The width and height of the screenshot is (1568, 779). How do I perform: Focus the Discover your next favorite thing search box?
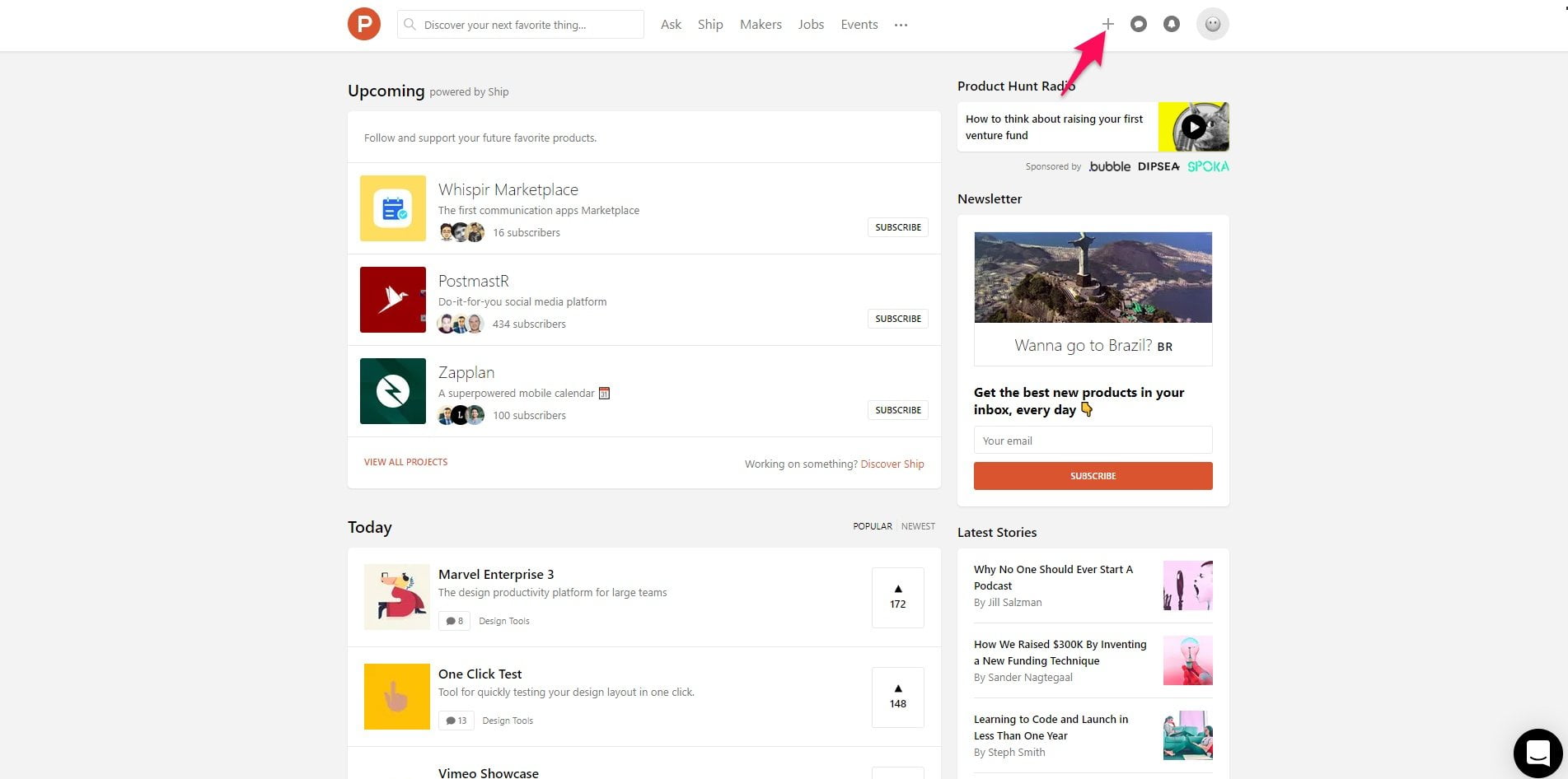pyautogui.click(x=521, y=25)
